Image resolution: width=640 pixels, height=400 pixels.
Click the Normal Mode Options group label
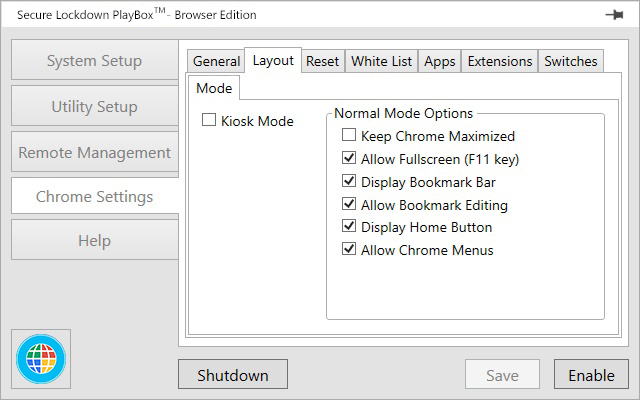coord(403,113)
